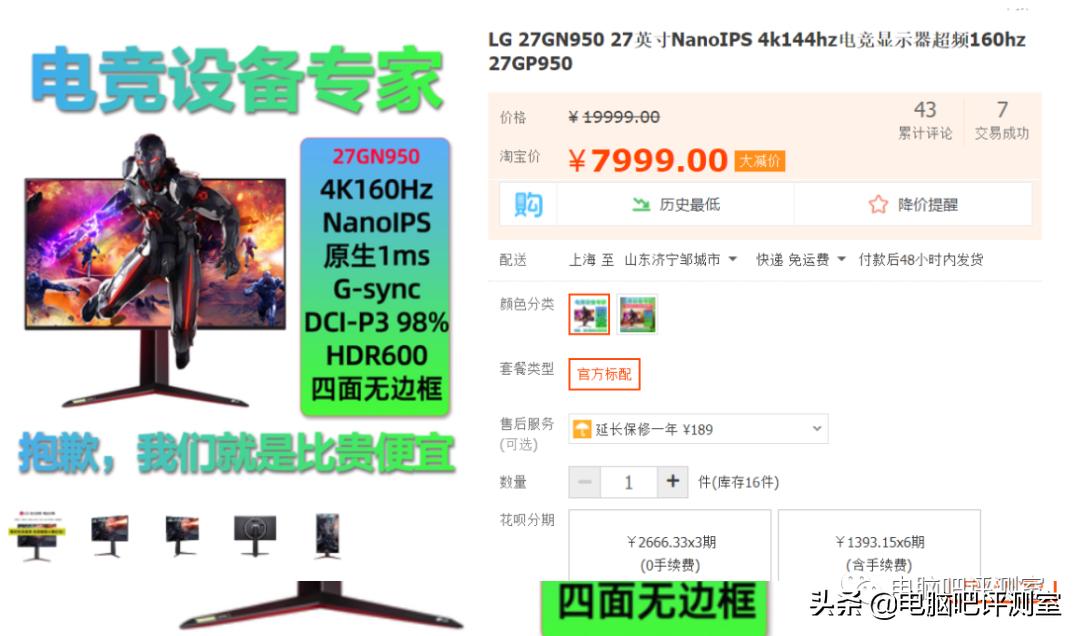Click the orange umbrella warranty icon
Image resolution: width=1080 pixels, height=636 pixels.
pyautogui.click(x=582, y=429)
